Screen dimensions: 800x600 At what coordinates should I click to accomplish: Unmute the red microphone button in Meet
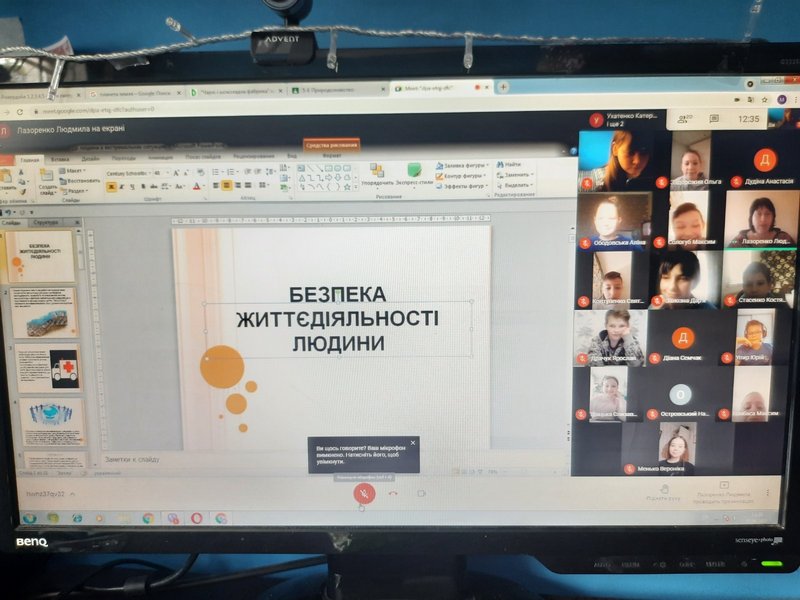point(364,493)
